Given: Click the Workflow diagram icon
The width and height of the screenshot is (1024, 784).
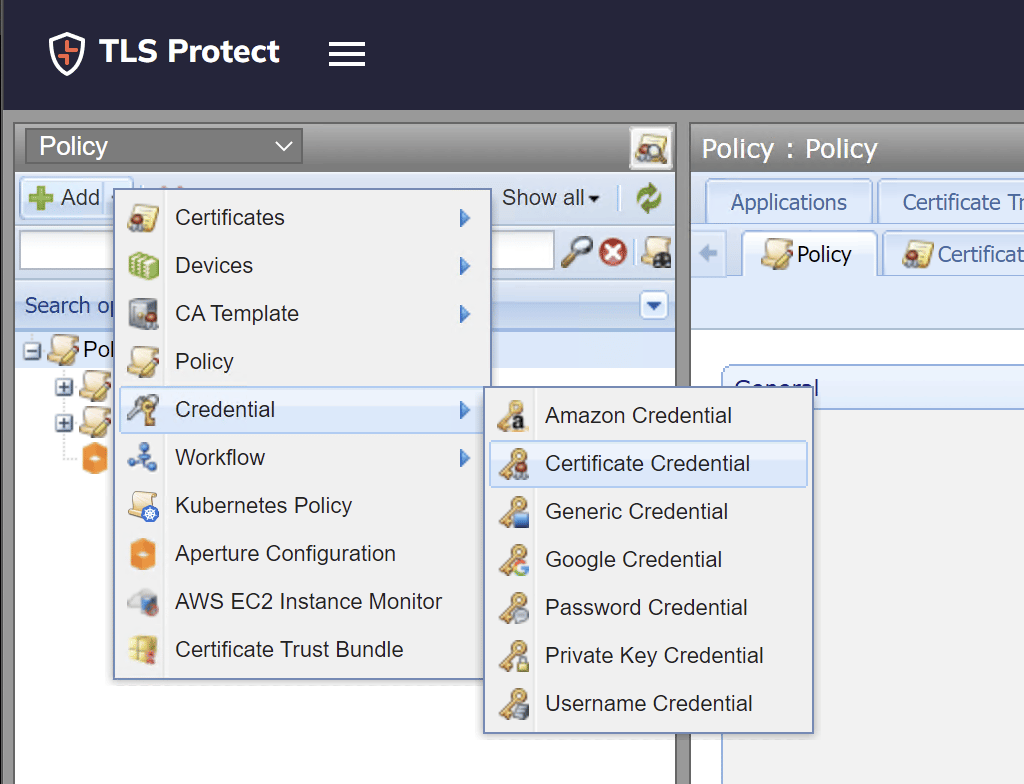Looking at the screenshot, I should click(142, 457).
